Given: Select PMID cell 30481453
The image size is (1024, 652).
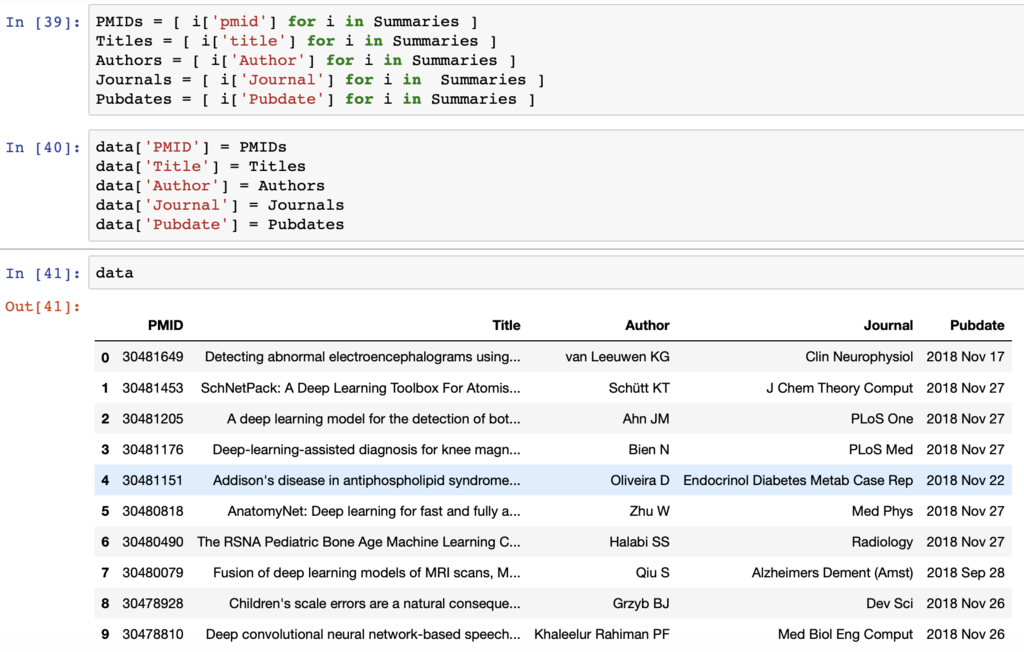Looking at the screenshot, I should pos(153,388).
